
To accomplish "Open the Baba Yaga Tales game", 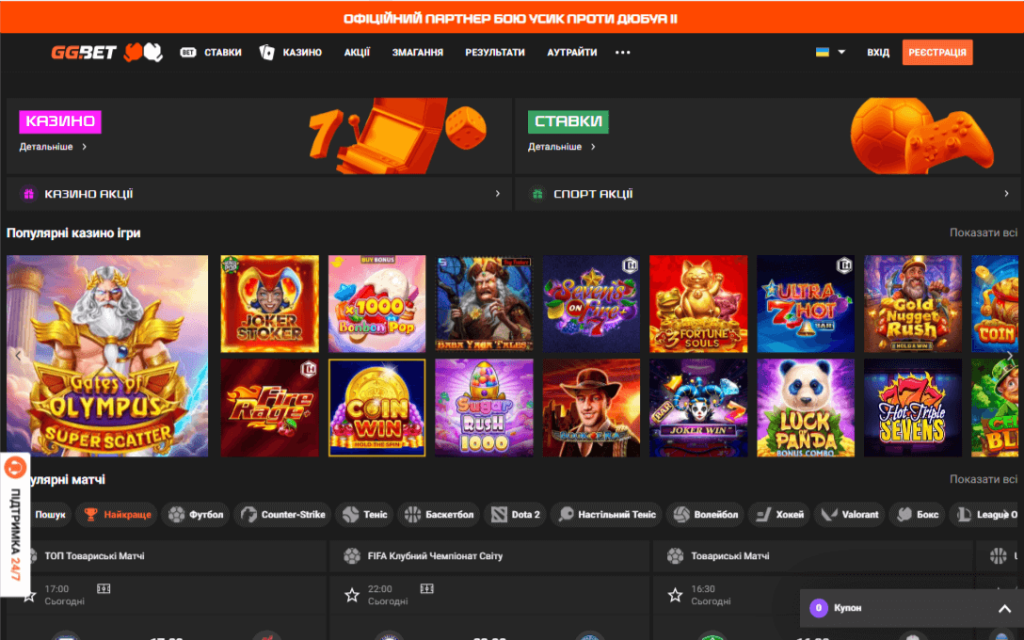I will tap(484, 304).
